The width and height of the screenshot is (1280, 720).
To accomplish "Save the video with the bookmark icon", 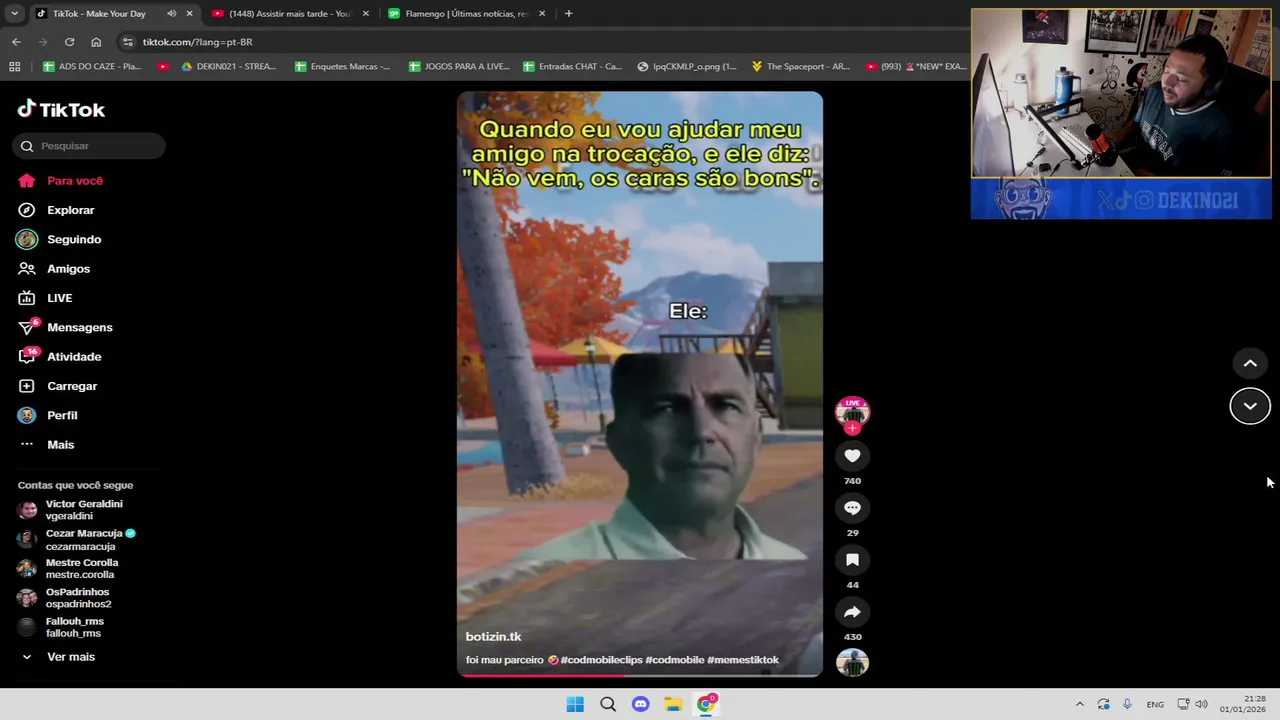I will [852, 560].
